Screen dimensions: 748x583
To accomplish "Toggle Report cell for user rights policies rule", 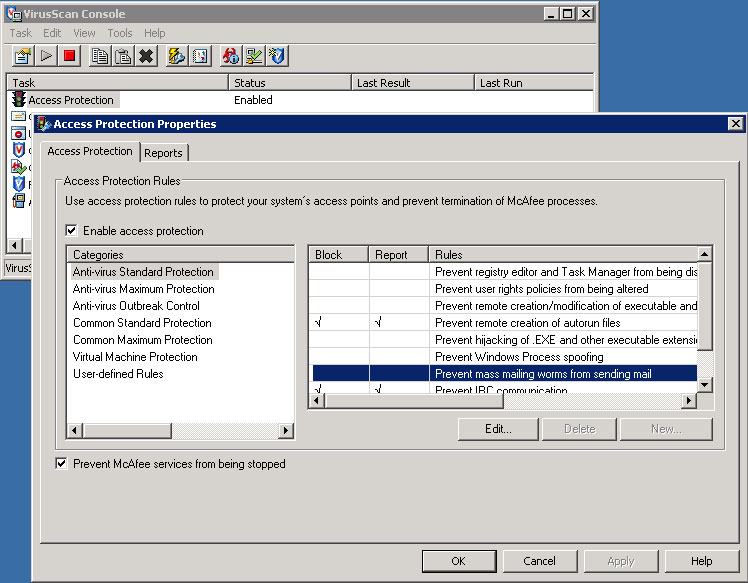I will pyautogui.click(x=399, y=289).
